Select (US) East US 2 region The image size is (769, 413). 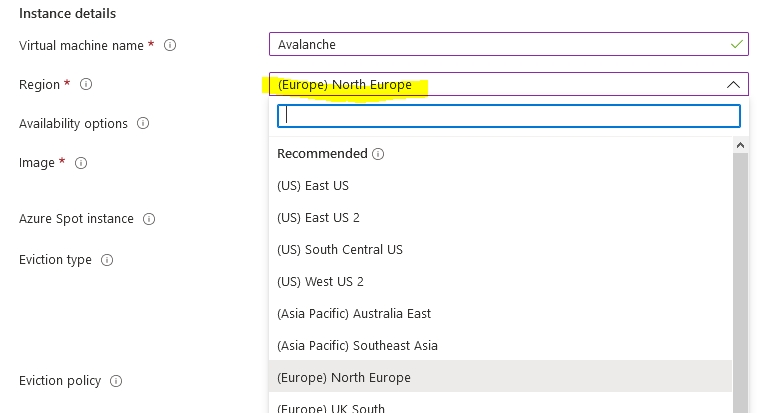[x=318, y=218]
